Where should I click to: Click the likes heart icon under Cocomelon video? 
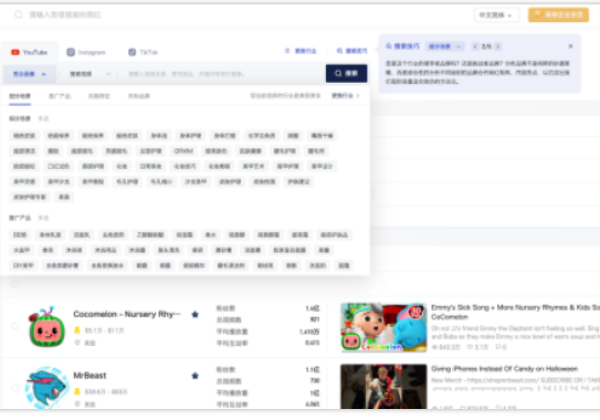click(470, 347)
